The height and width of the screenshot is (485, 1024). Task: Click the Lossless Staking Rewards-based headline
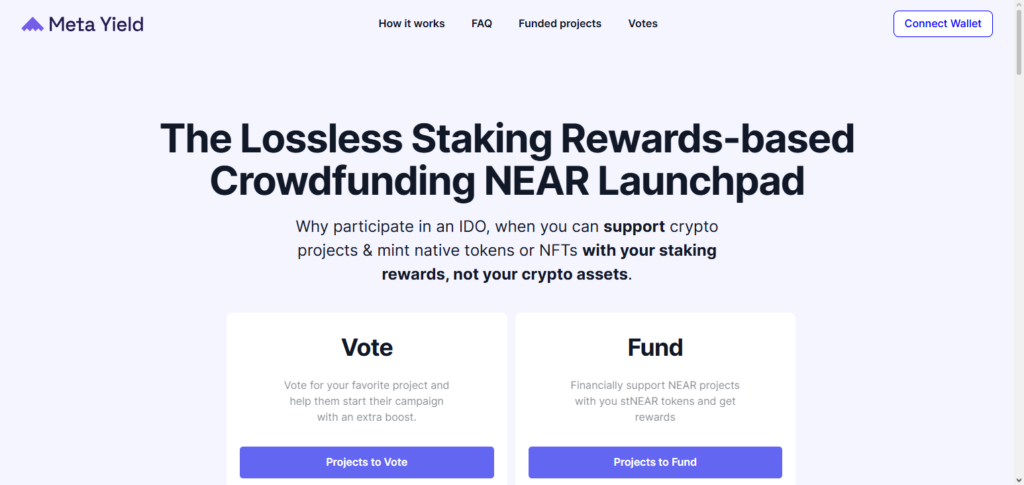click(x=507, y=138)
